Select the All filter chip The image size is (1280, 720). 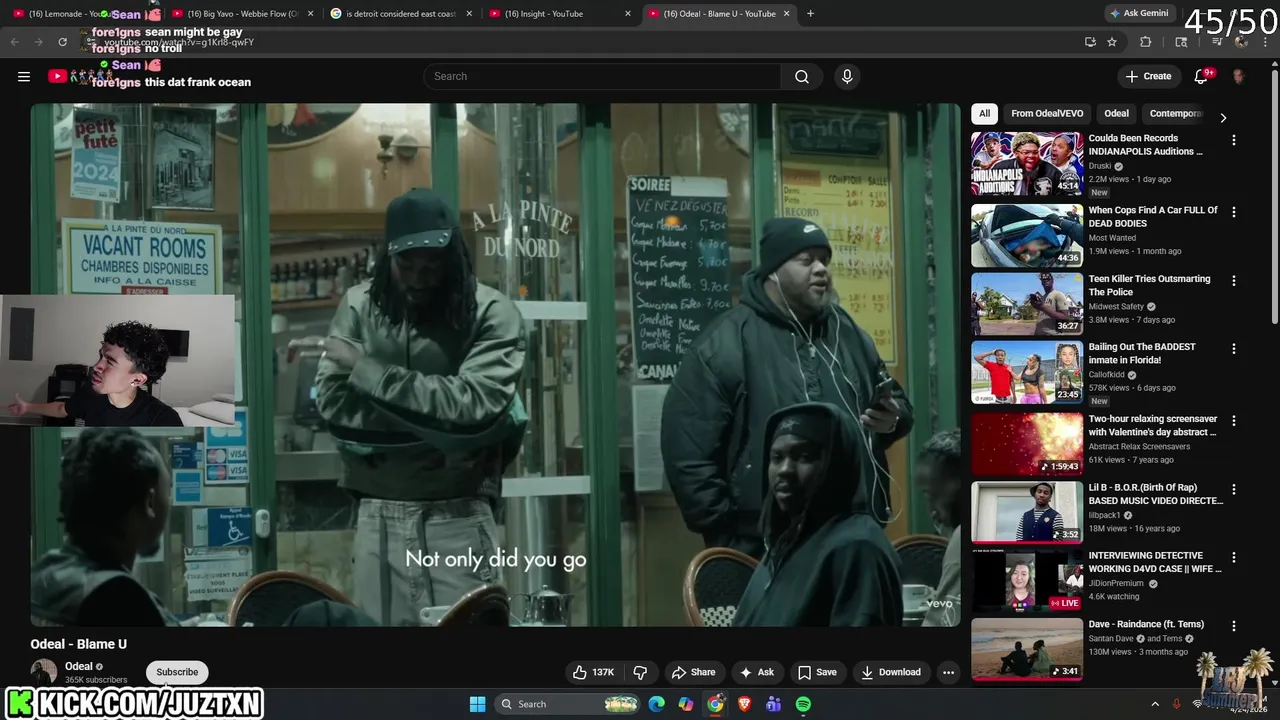pyautogui.click(x=984, y=114)
